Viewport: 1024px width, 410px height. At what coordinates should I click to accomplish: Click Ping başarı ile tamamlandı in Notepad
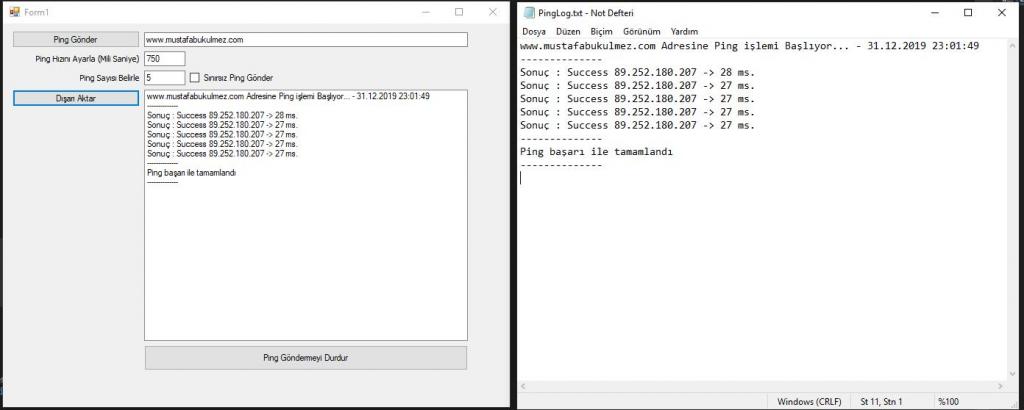(x=596, y=151)
